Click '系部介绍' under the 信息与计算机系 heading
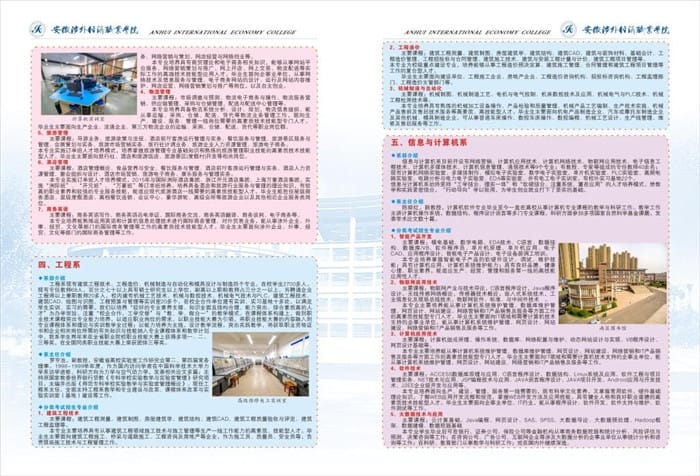700x476 pixels. [409, 157]
